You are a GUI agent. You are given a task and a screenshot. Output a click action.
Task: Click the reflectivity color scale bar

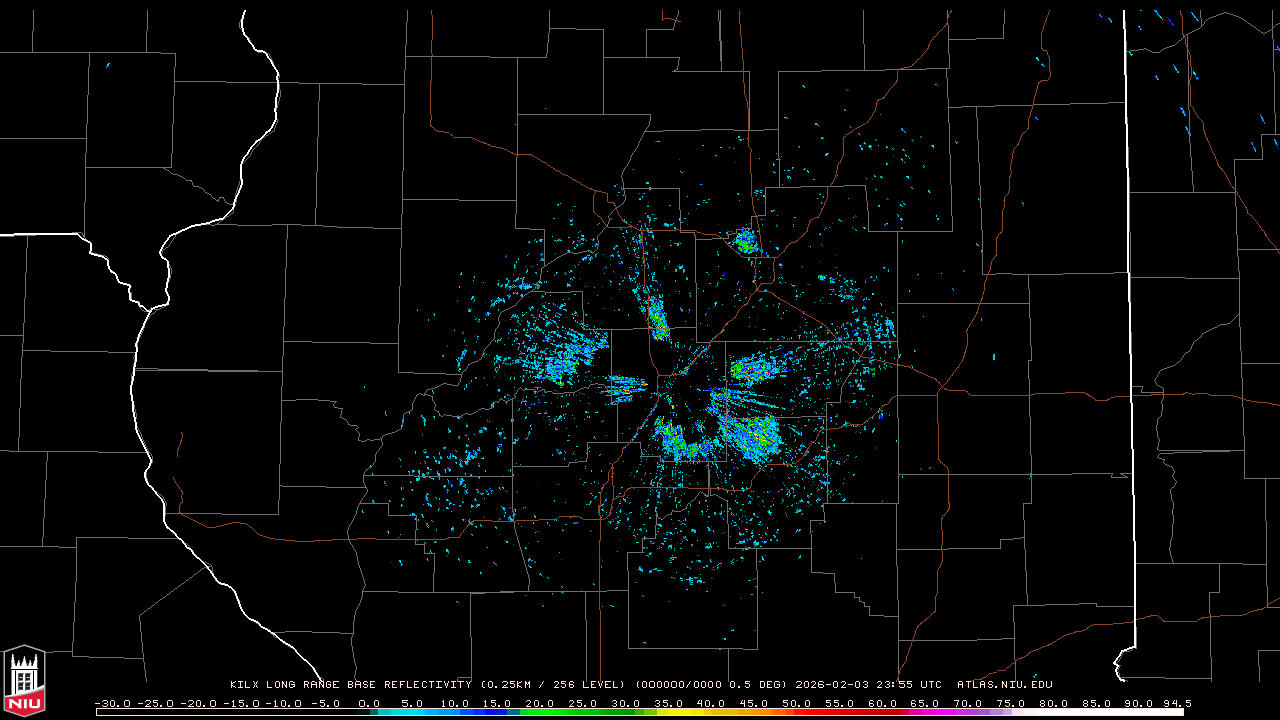pyautogui.click(x=640, y=712)
